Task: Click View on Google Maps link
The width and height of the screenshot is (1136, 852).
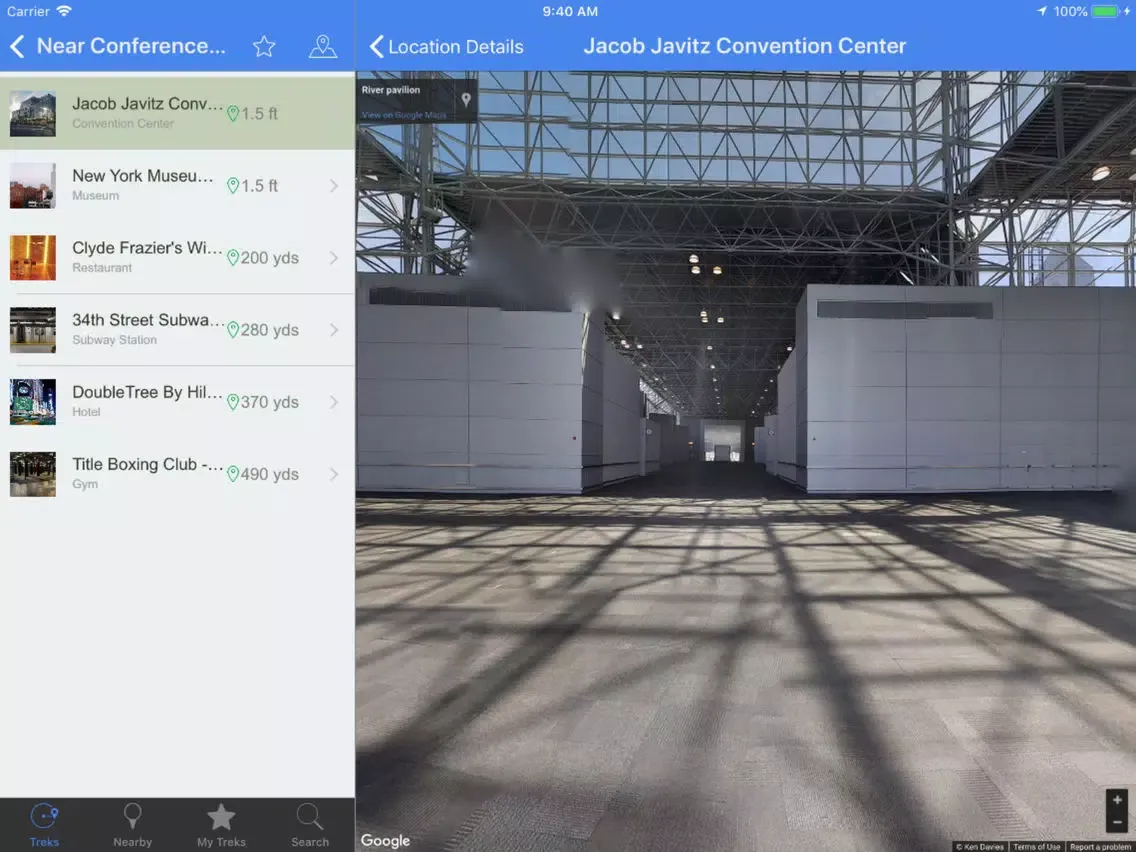Action: [x=404, y=115]
